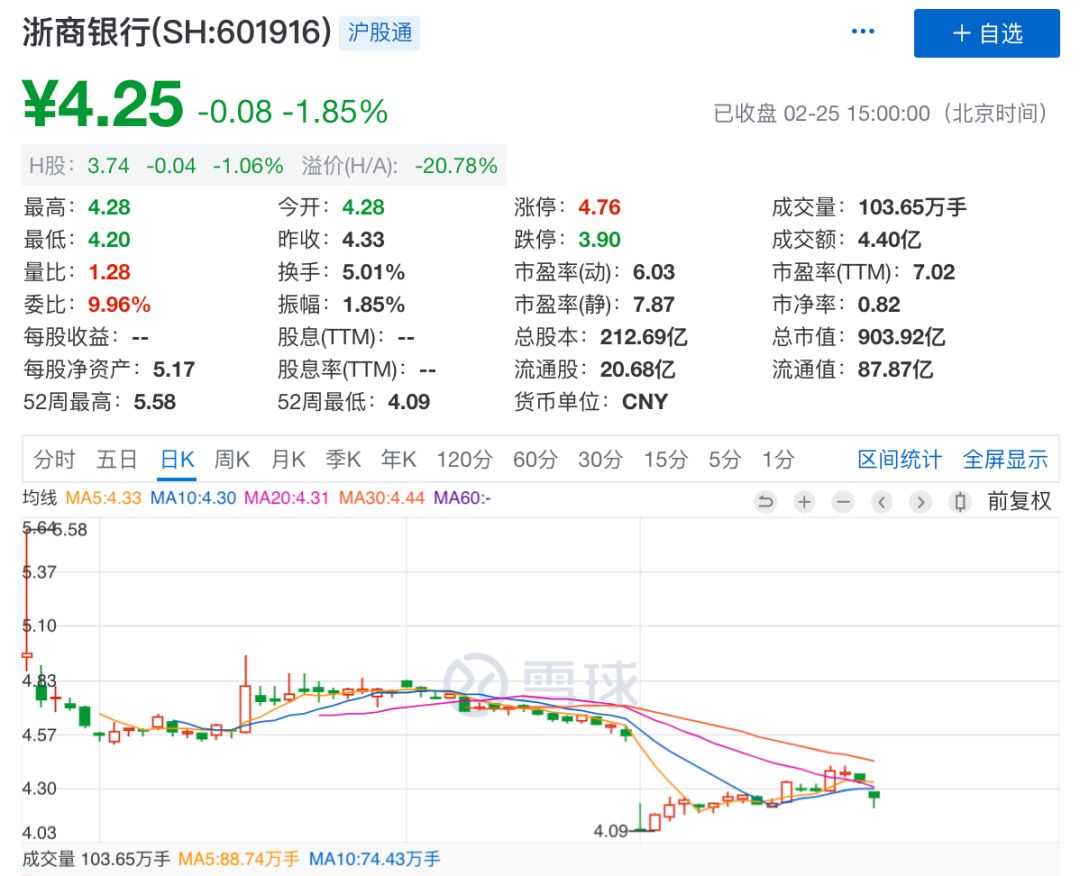The width and height of the screenshot is (1080, 876).
Task: Switch to the 分时 chart tab
Action: point(54,459)
